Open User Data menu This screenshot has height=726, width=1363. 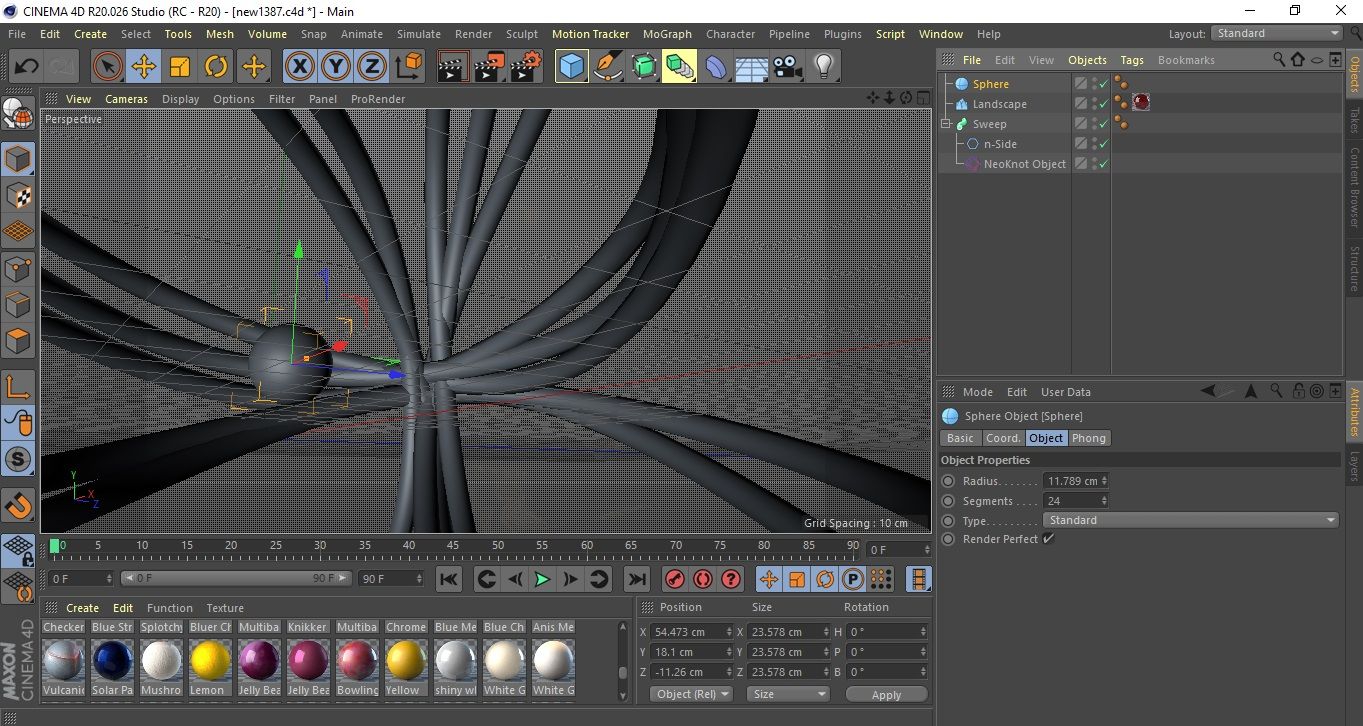tap(1066, 392)
